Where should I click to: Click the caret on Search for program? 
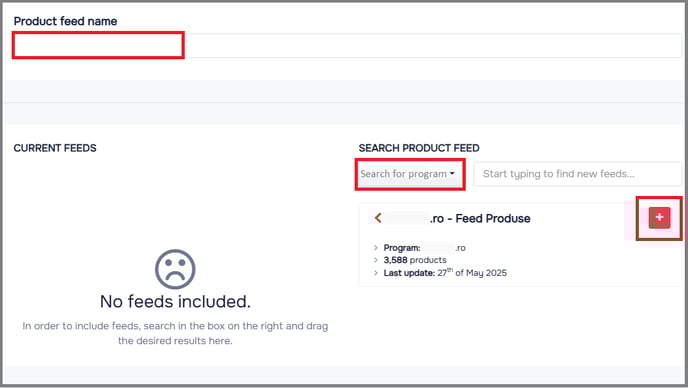pyautogui.click(x=452, y=173)
